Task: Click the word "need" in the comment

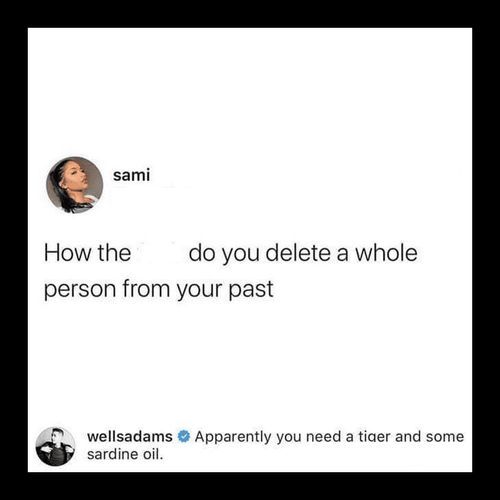Action: tap(322, 437)
